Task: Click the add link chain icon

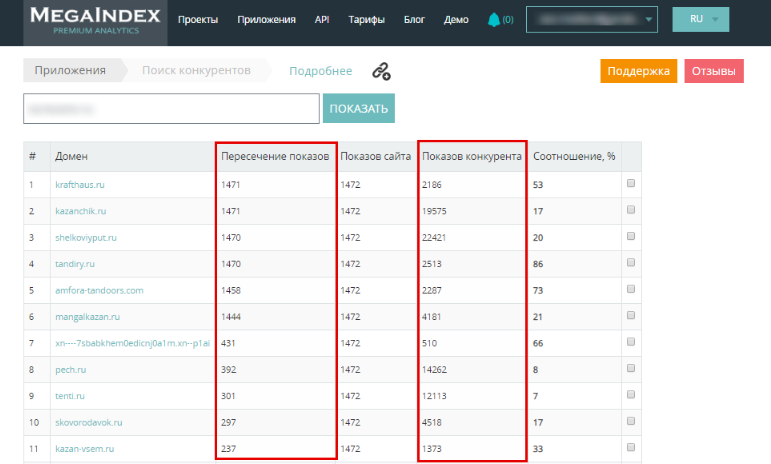Action: click(381, 71)
